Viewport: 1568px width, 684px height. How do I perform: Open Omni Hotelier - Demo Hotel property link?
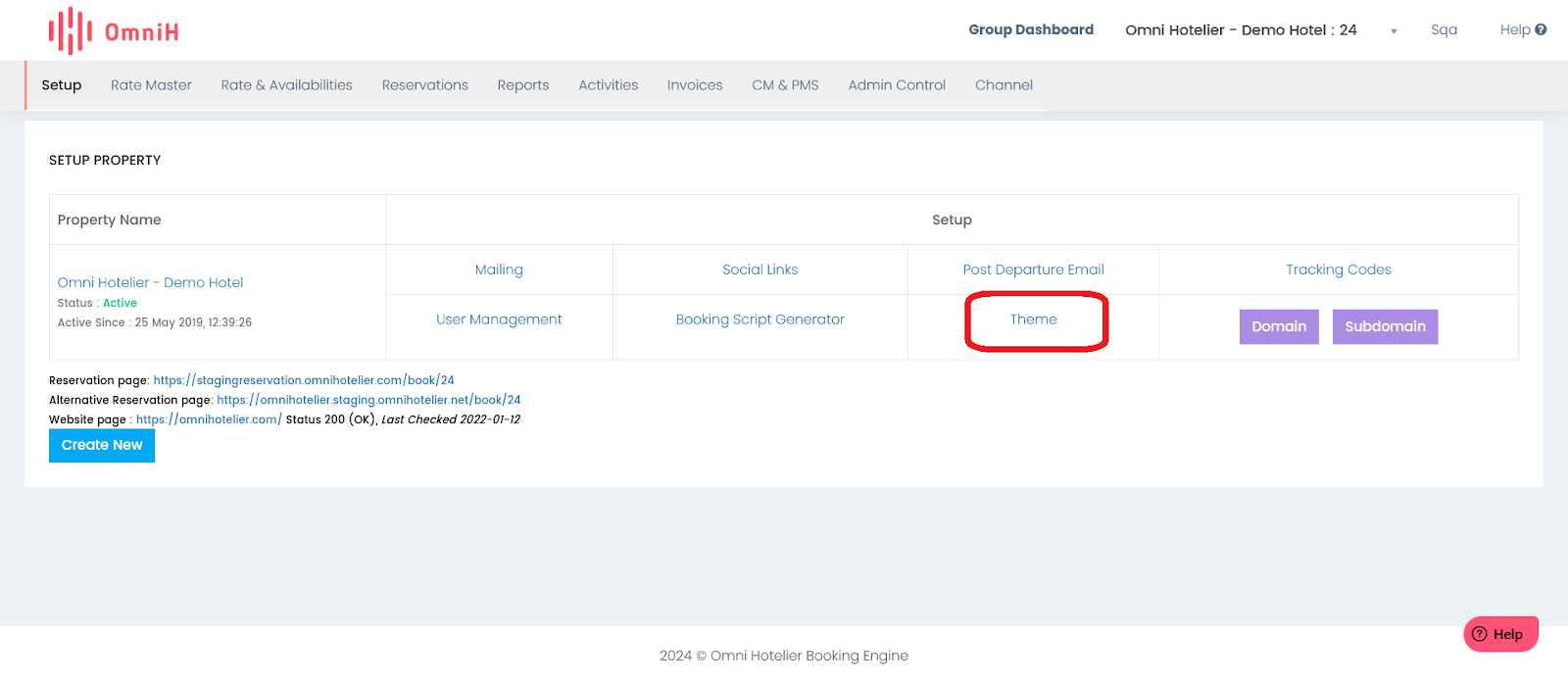(150, 282)
